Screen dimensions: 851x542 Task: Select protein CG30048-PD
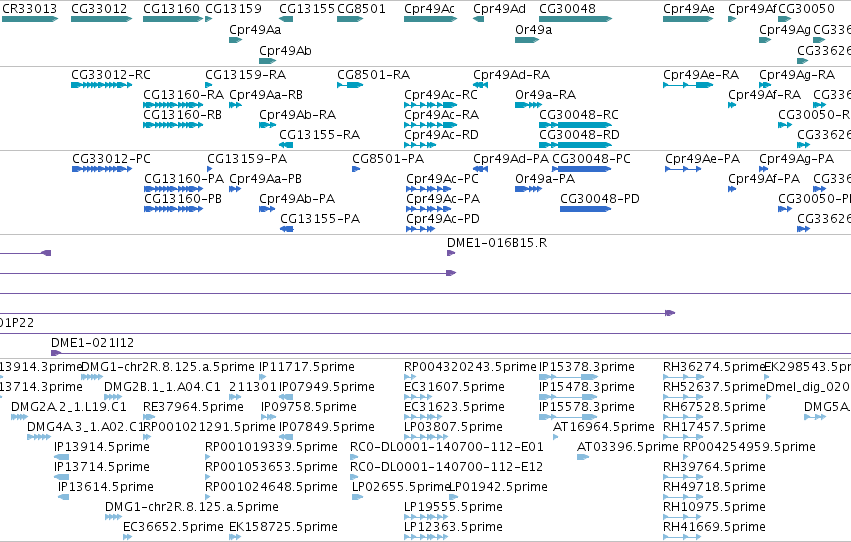(600, 199)
